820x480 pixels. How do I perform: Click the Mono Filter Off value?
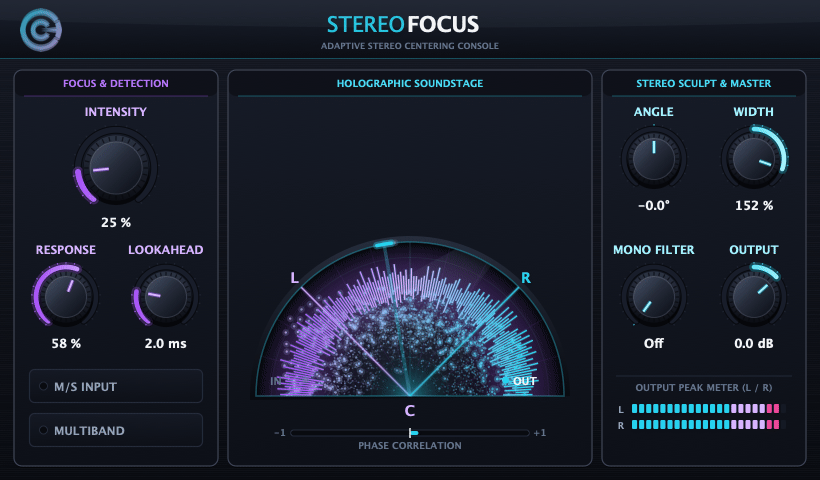tap(654, 344)
